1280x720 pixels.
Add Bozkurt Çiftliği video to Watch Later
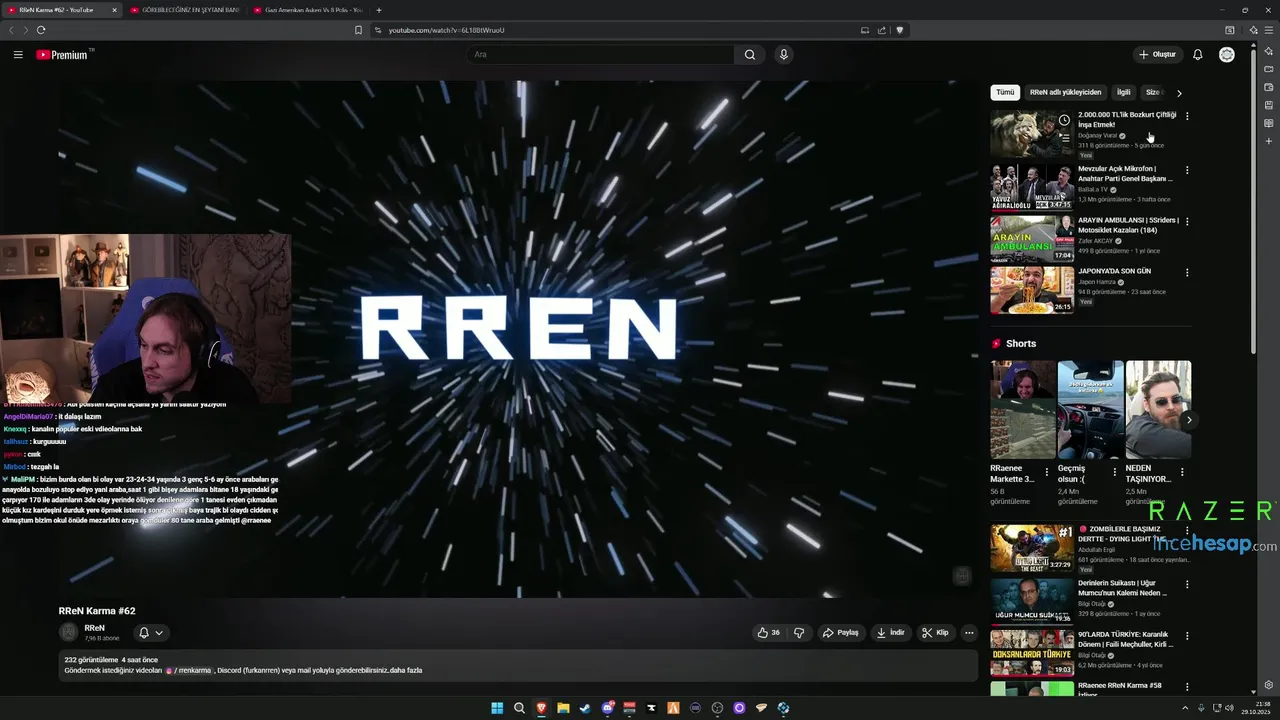click(x=1064, y=120)
